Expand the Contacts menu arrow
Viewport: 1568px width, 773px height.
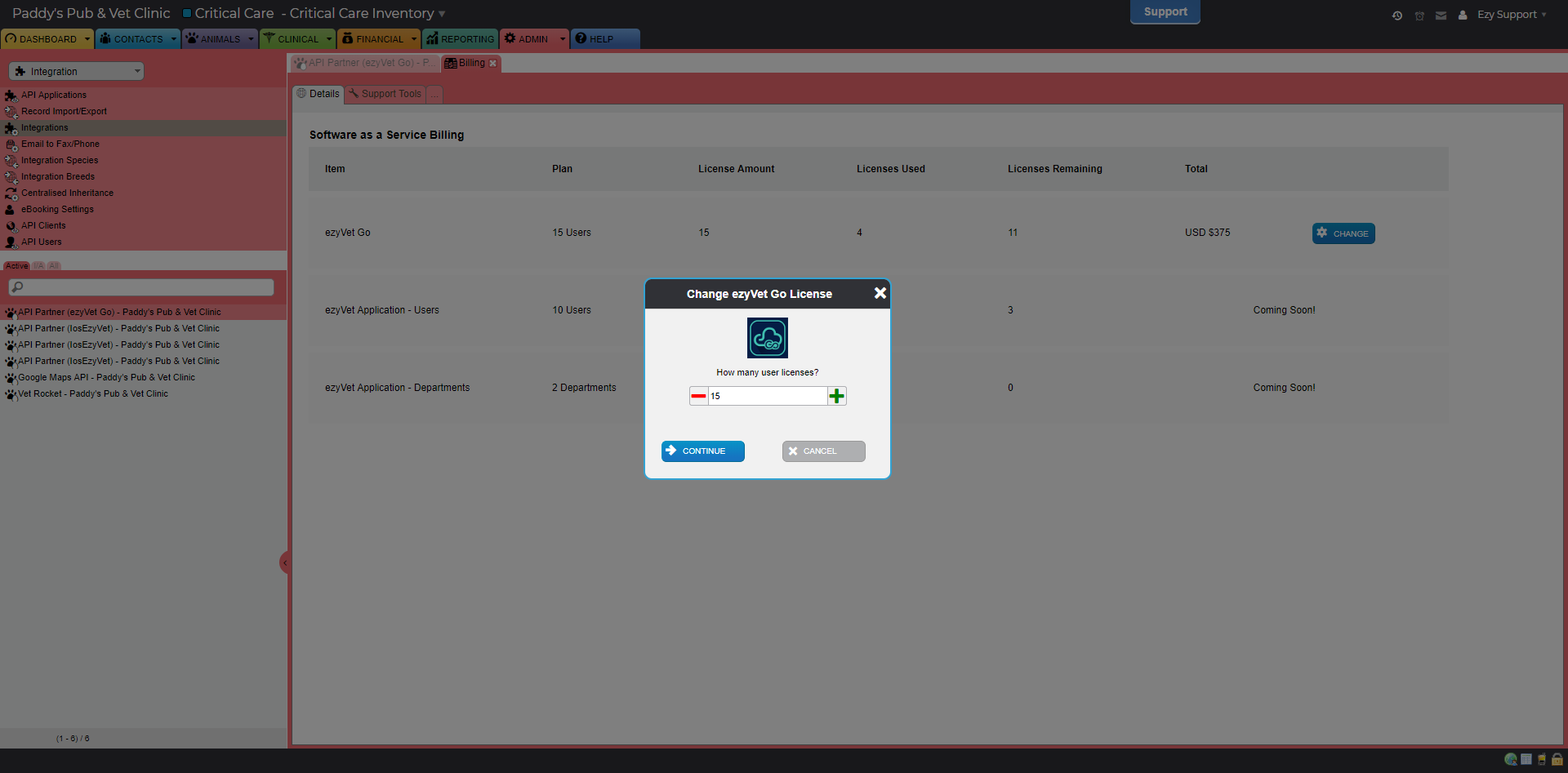173,39
